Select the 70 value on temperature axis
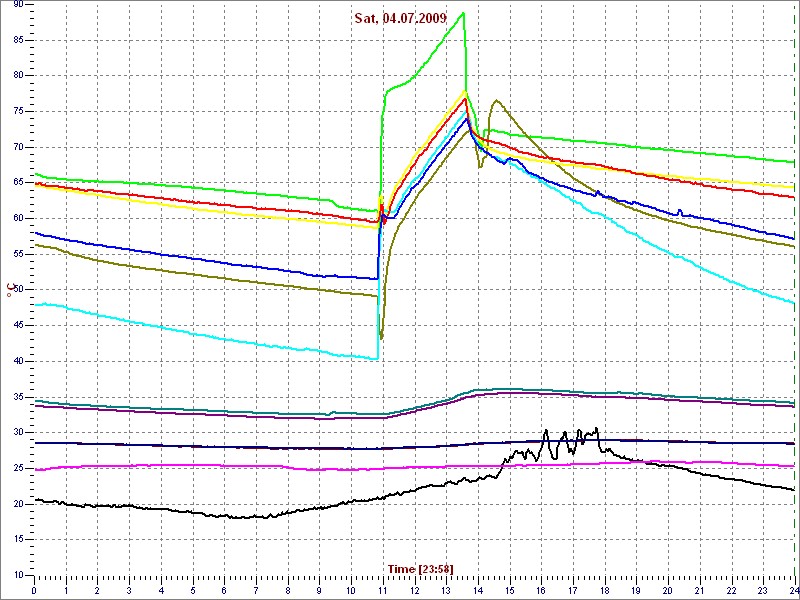800x600 pixels. pyautogui.click(x=18, y=147)
